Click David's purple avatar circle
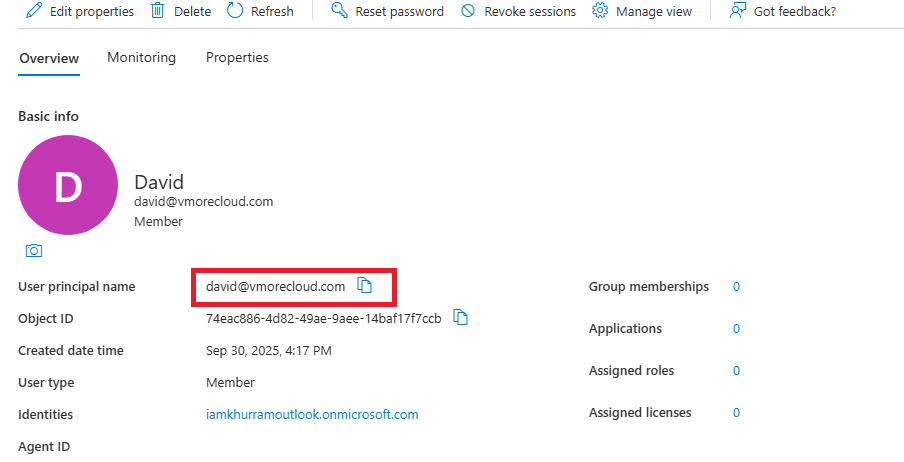Screen dimensions: 904x462 click(x=67, y=185)
